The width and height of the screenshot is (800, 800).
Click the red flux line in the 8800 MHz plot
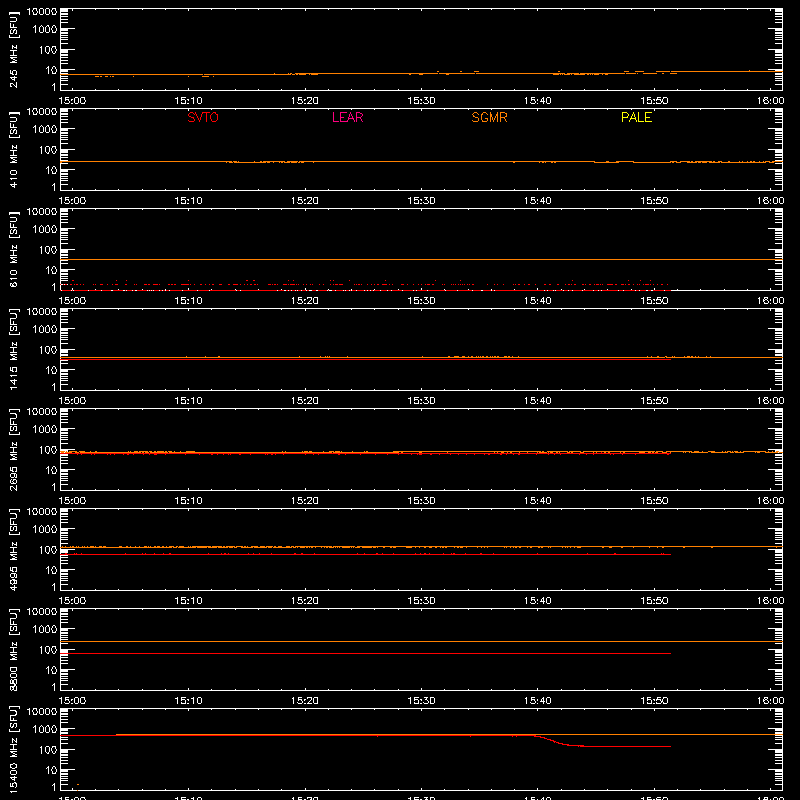pyautogui.click(x=365, y=654)
